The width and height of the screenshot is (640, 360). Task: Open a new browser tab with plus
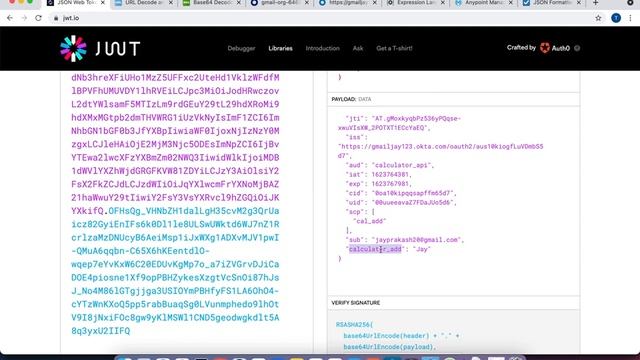(596, 3)
